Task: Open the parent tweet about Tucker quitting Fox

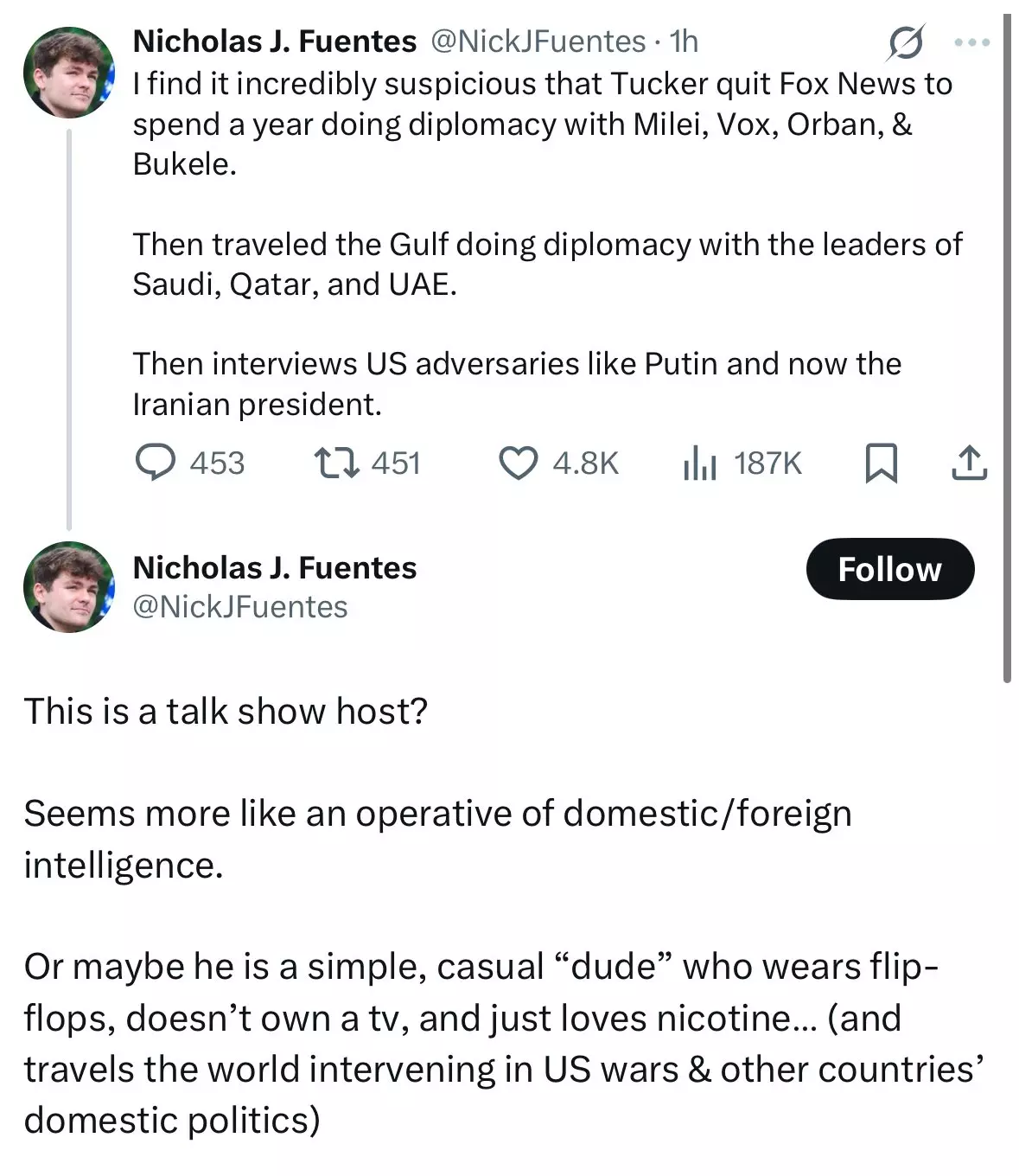Action: pyautogui.click(x=548, y=244)
